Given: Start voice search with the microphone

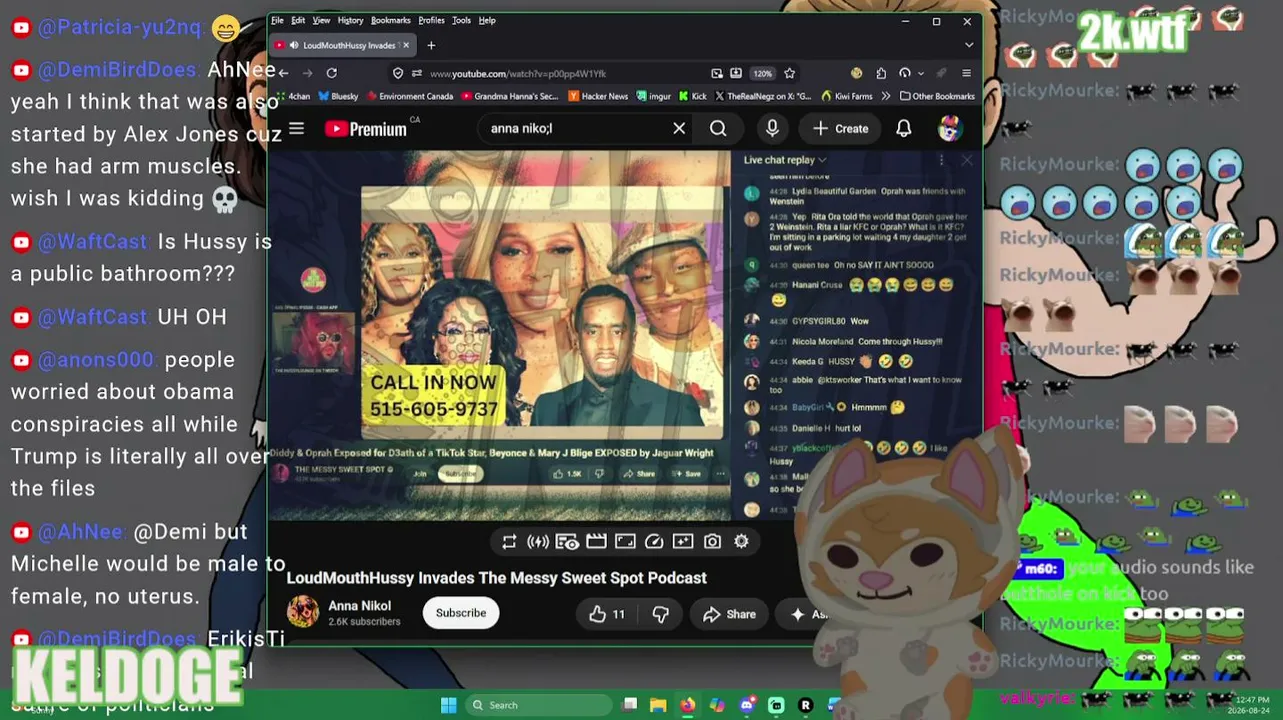Looking at the screenshot, I should (772, 128).
